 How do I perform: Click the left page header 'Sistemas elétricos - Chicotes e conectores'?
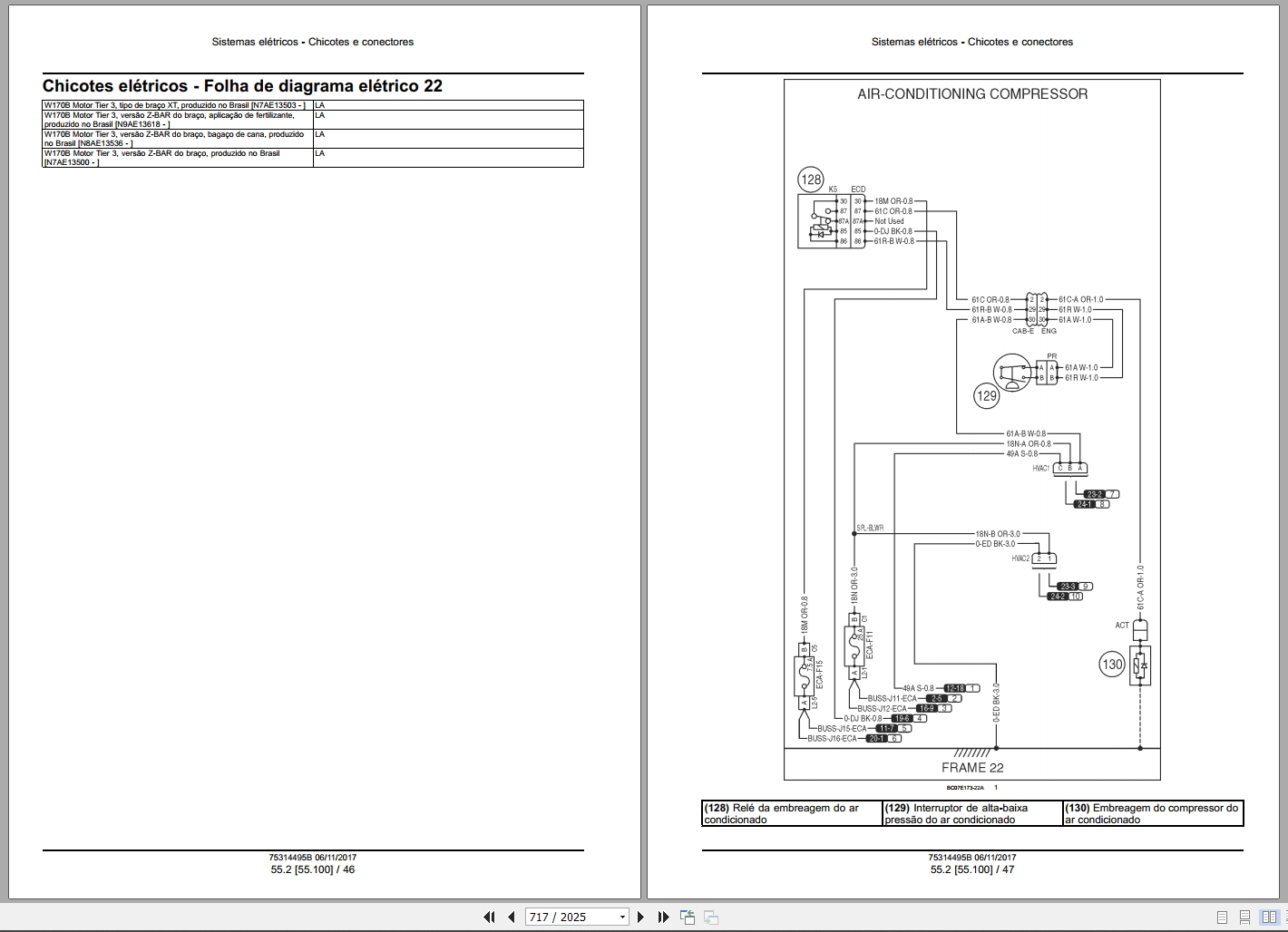click(313, 42)
